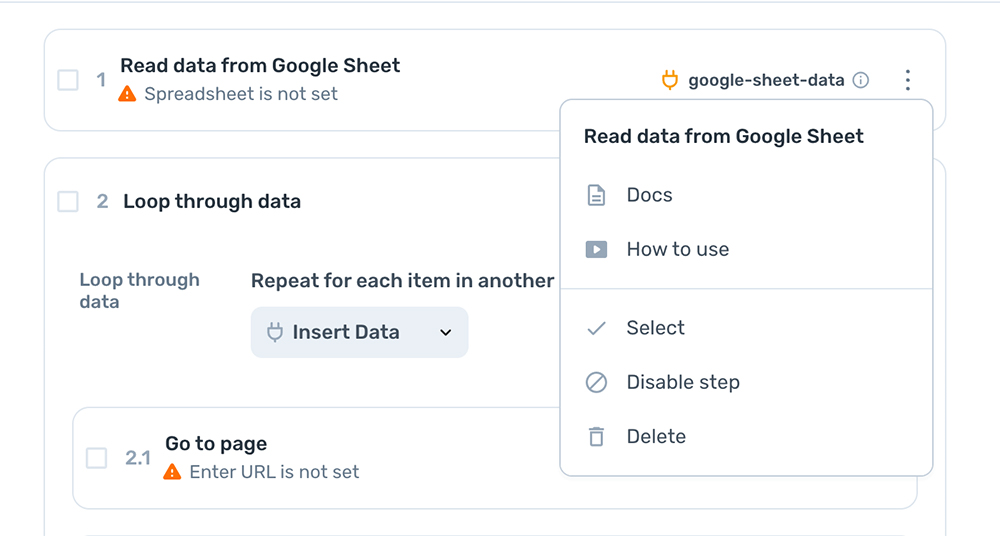Image resolution: width=1000 pixels, height=536 pixels.
Task: Click the Docs document icon in menu
Action: pos(596,195)
